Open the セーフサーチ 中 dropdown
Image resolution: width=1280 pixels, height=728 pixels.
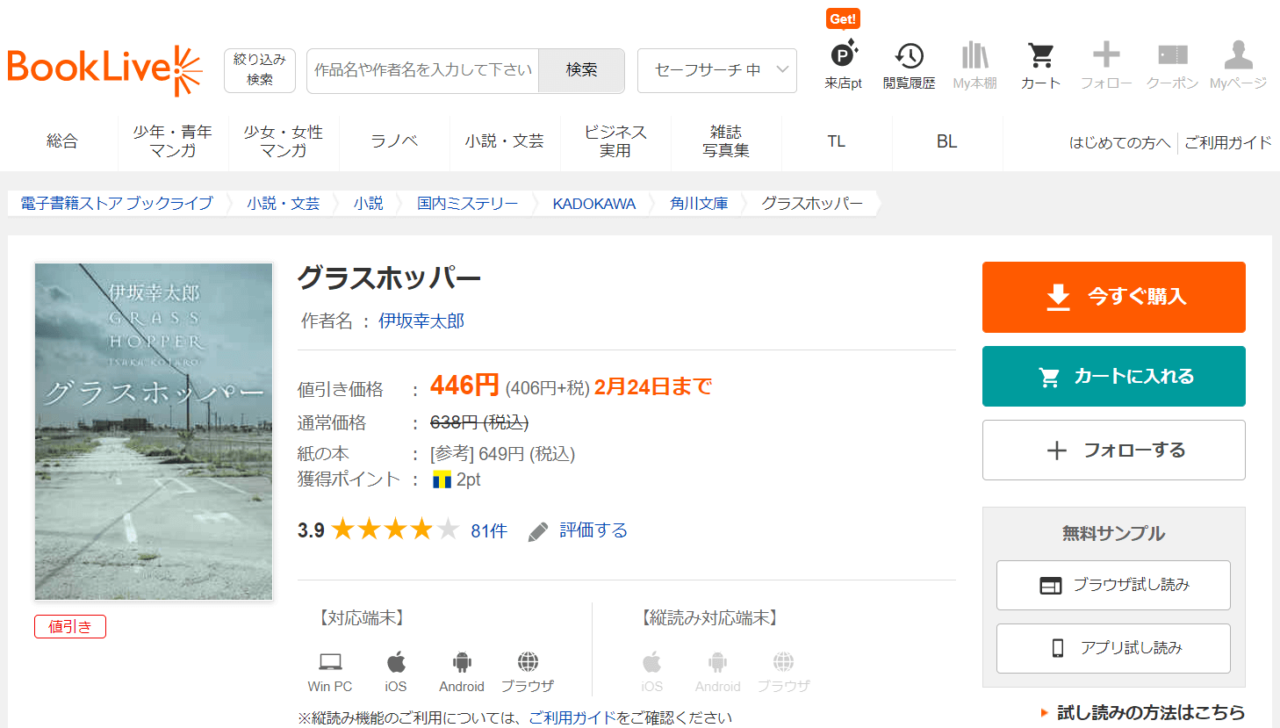(x=717, y=70)
